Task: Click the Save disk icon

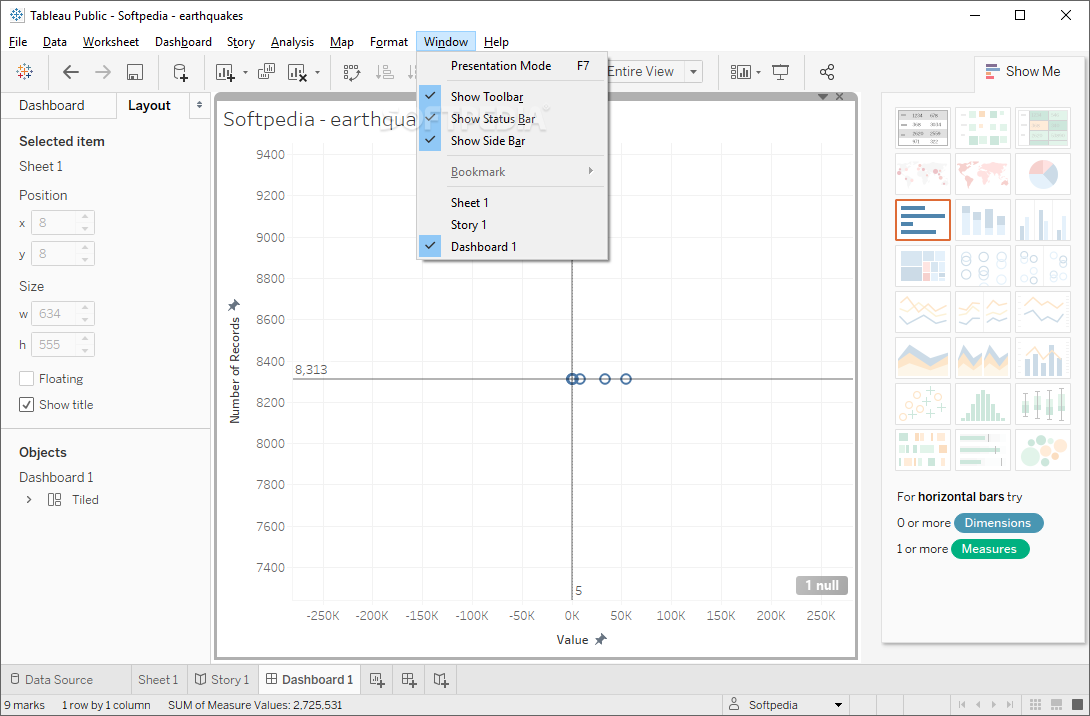Action: click(x=135, y=72)
